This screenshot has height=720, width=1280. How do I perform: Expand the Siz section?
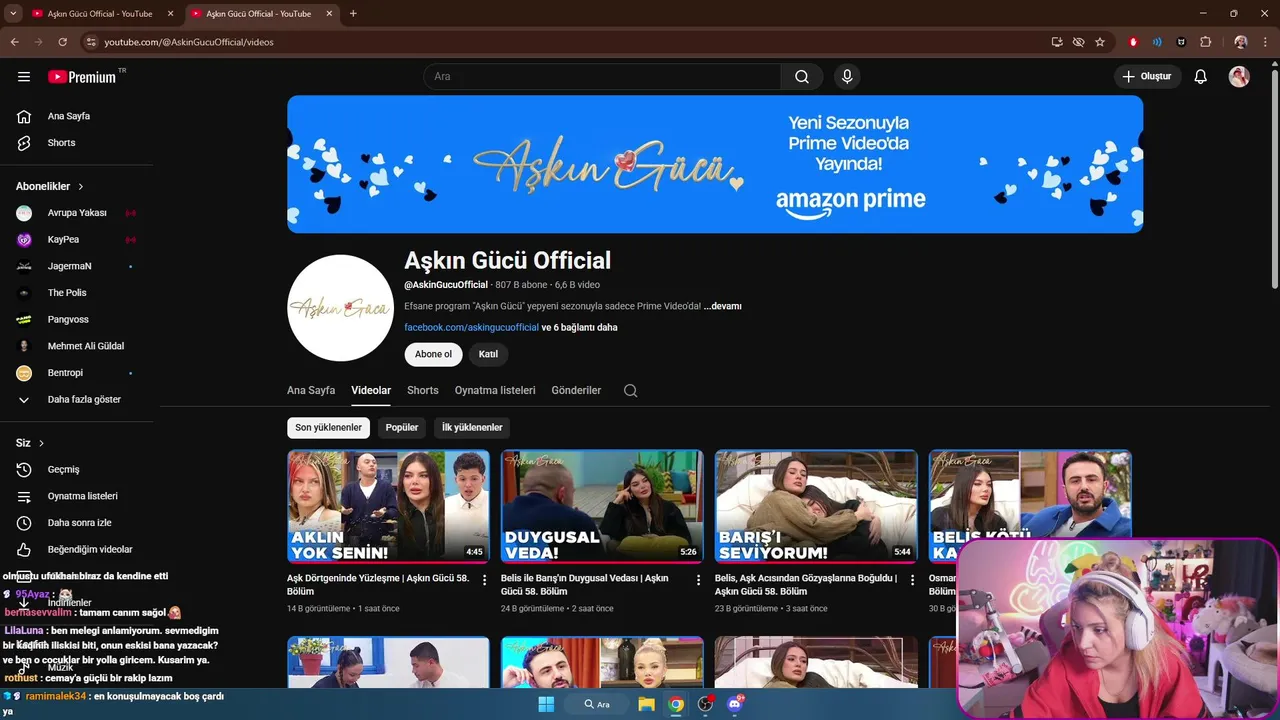click(30, 443)
